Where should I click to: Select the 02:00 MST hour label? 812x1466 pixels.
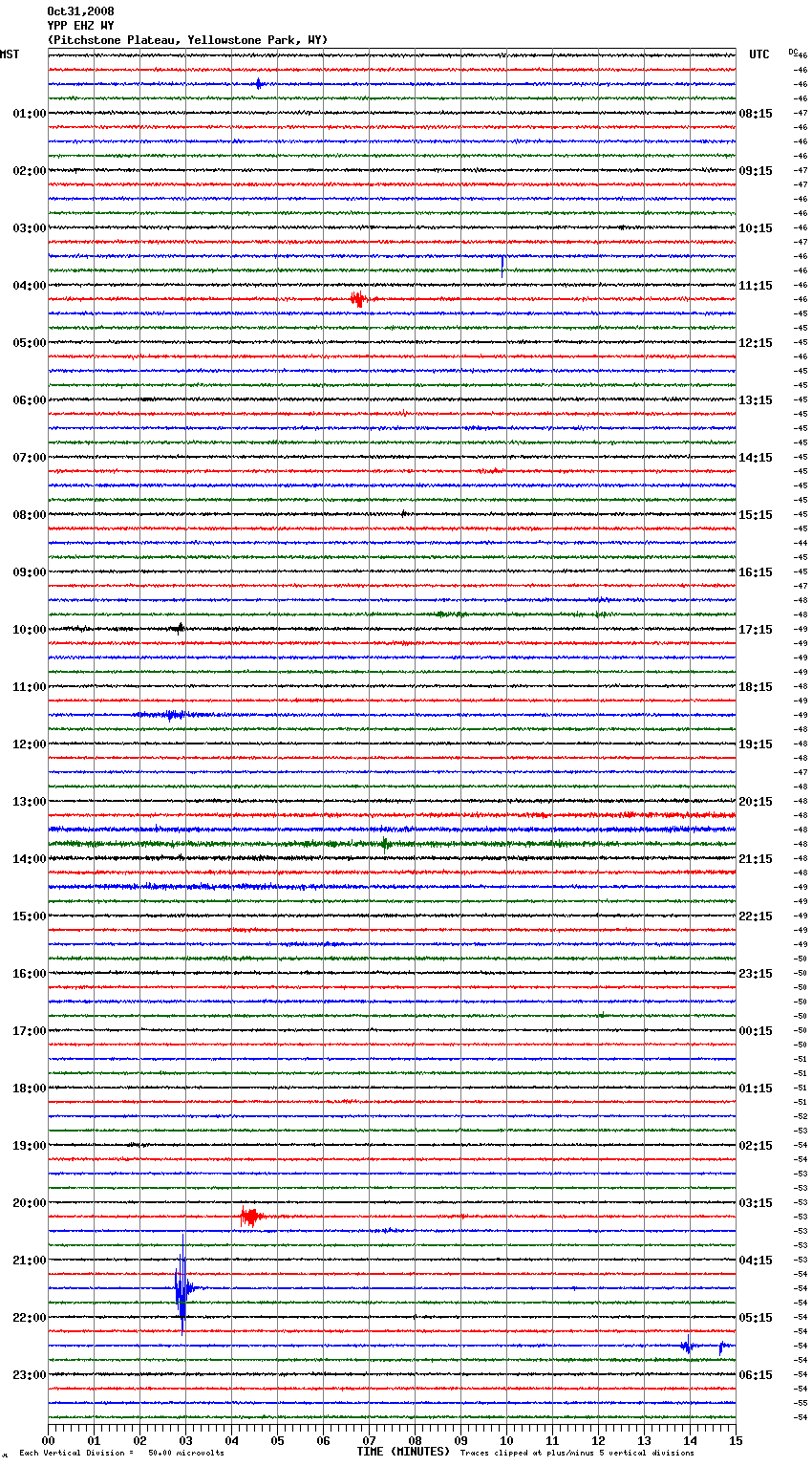coord(30,171)
